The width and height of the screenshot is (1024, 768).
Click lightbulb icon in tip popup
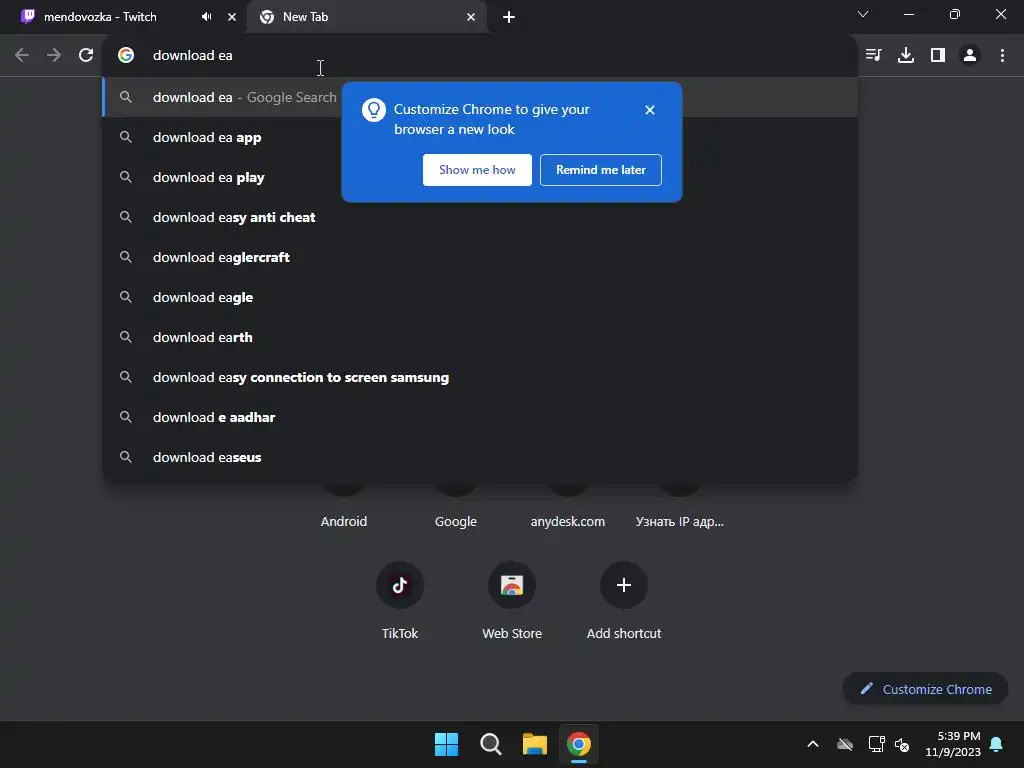pos(374,110)
